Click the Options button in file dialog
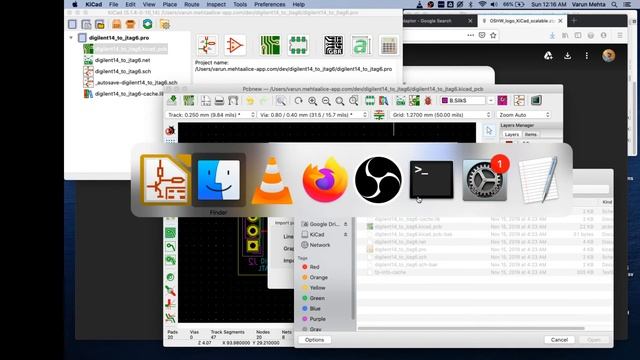Image resolution: width=640 pixels, height=360 pixels. [314, 340]
